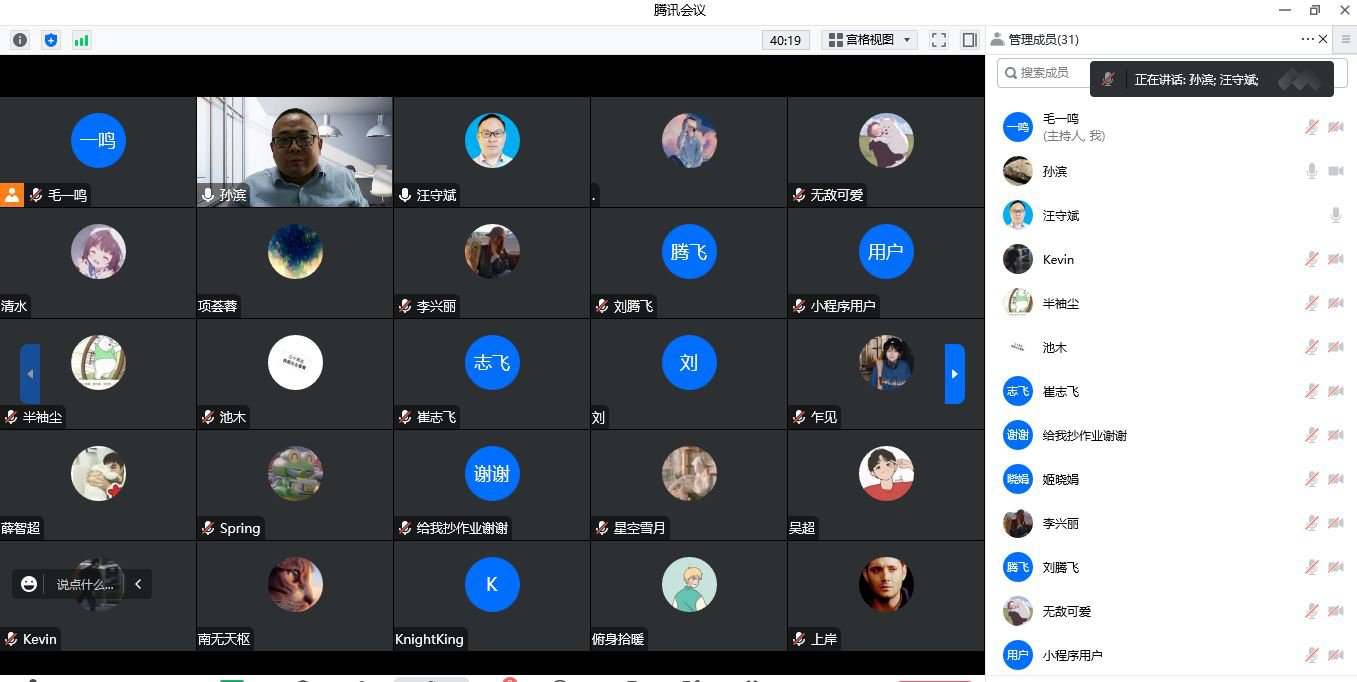The height and width of the screenshot is (682, 1357).
Task: Select 孙滨's video tile
Action: click(294, 152)
